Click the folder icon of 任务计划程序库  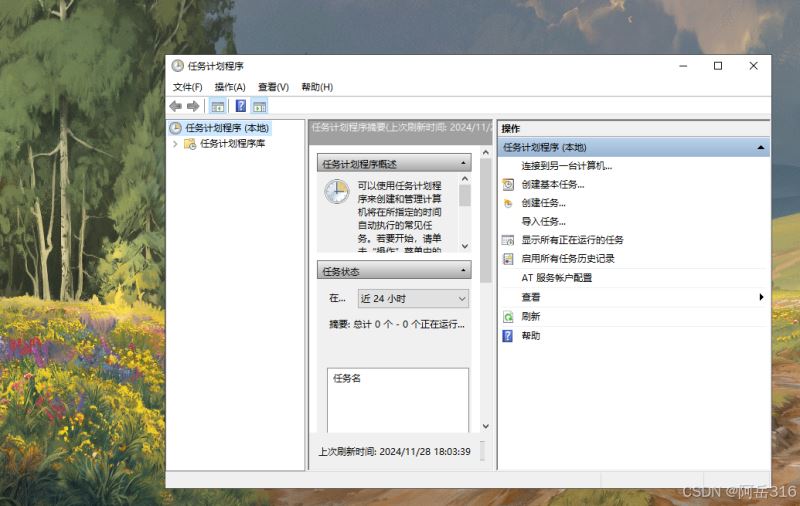coord(190,144)
